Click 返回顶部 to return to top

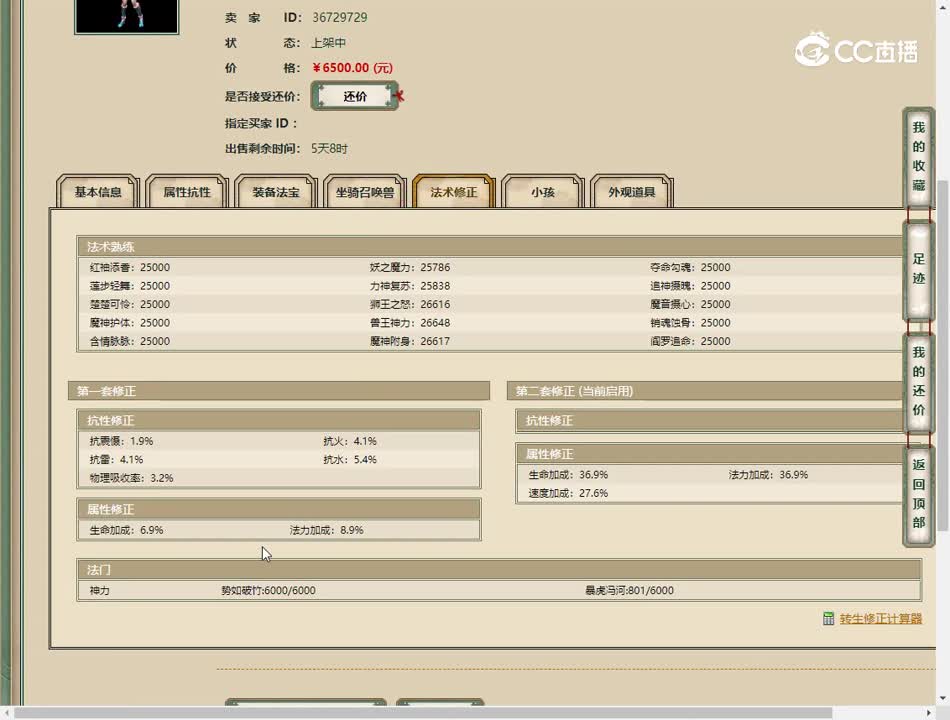918,493
